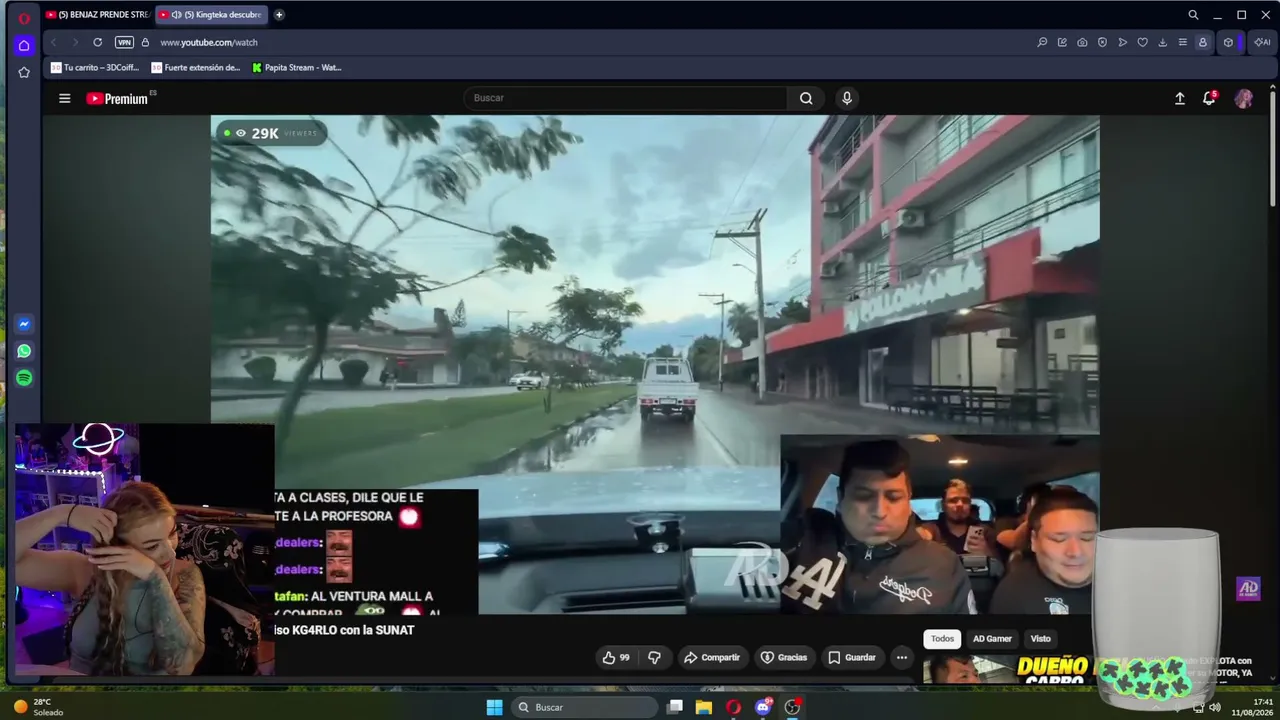Toggle the VPN badge in address bar
This screenshot has height=720, width=1280.
(124, 42)
